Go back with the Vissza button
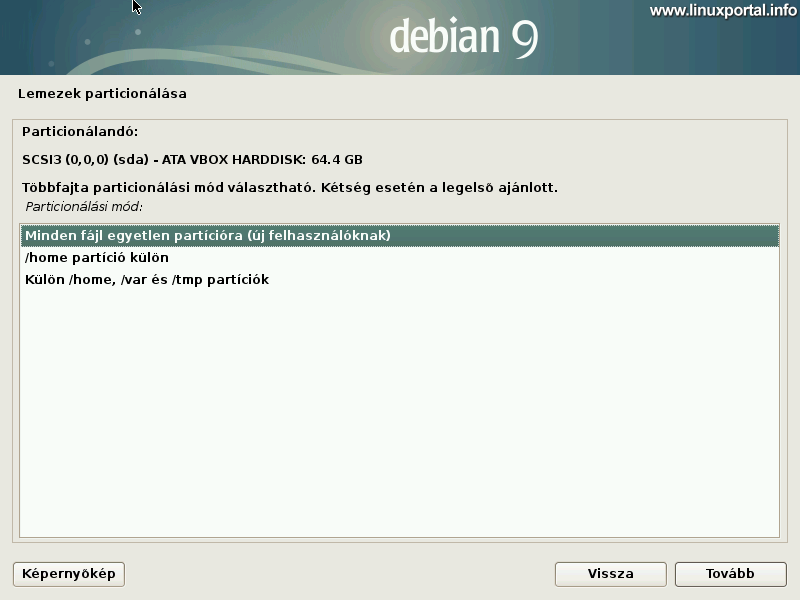Image resolution: width=800 pixels, height=600 pixels. coord(611,574)
